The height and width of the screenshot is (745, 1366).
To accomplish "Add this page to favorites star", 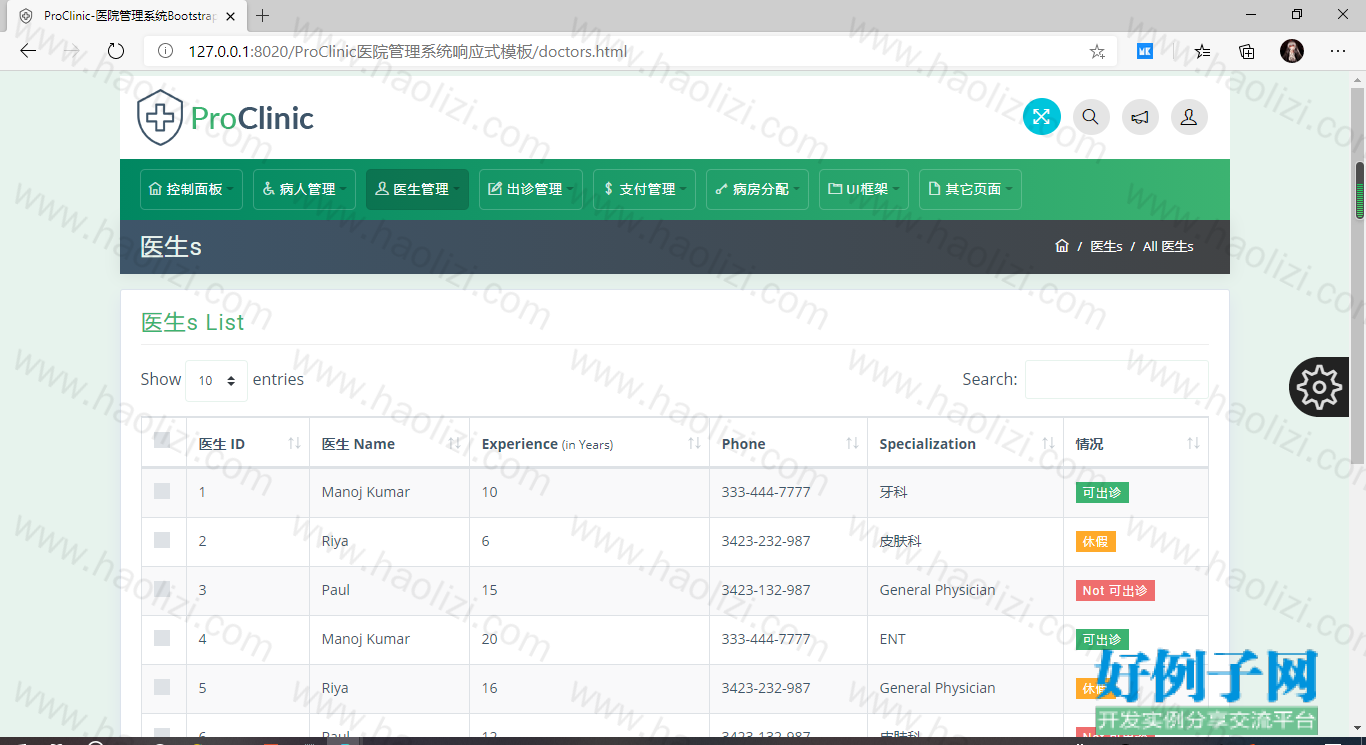I will pyautogui.click(x=1097, y=51).
